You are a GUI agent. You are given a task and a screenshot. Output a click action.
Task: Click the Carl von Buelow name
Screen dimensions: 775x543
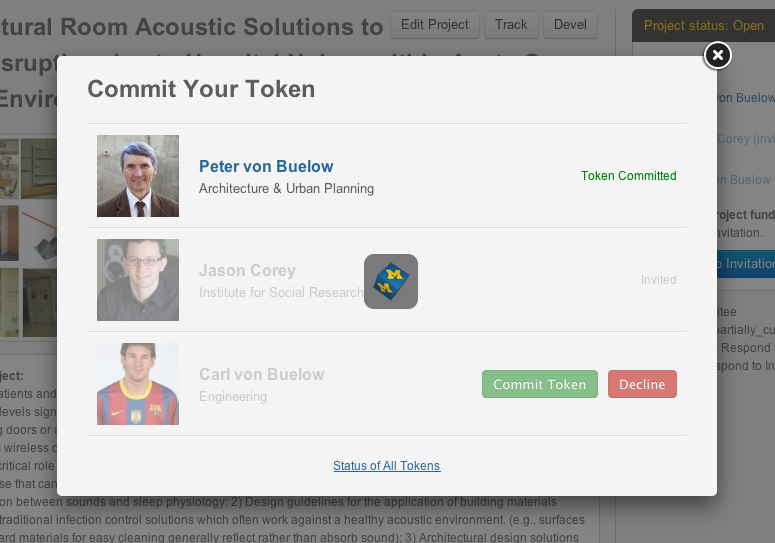click(261, 374)
